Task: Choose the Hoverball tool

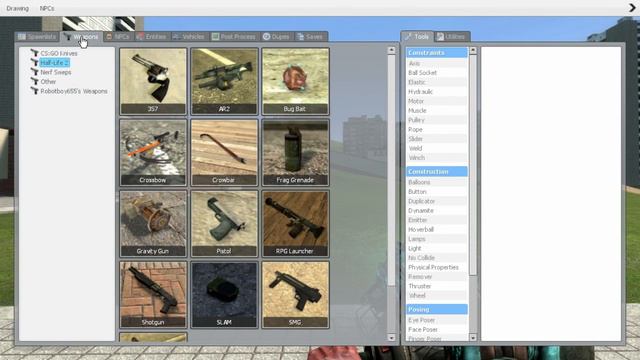Action: point(437,229)
